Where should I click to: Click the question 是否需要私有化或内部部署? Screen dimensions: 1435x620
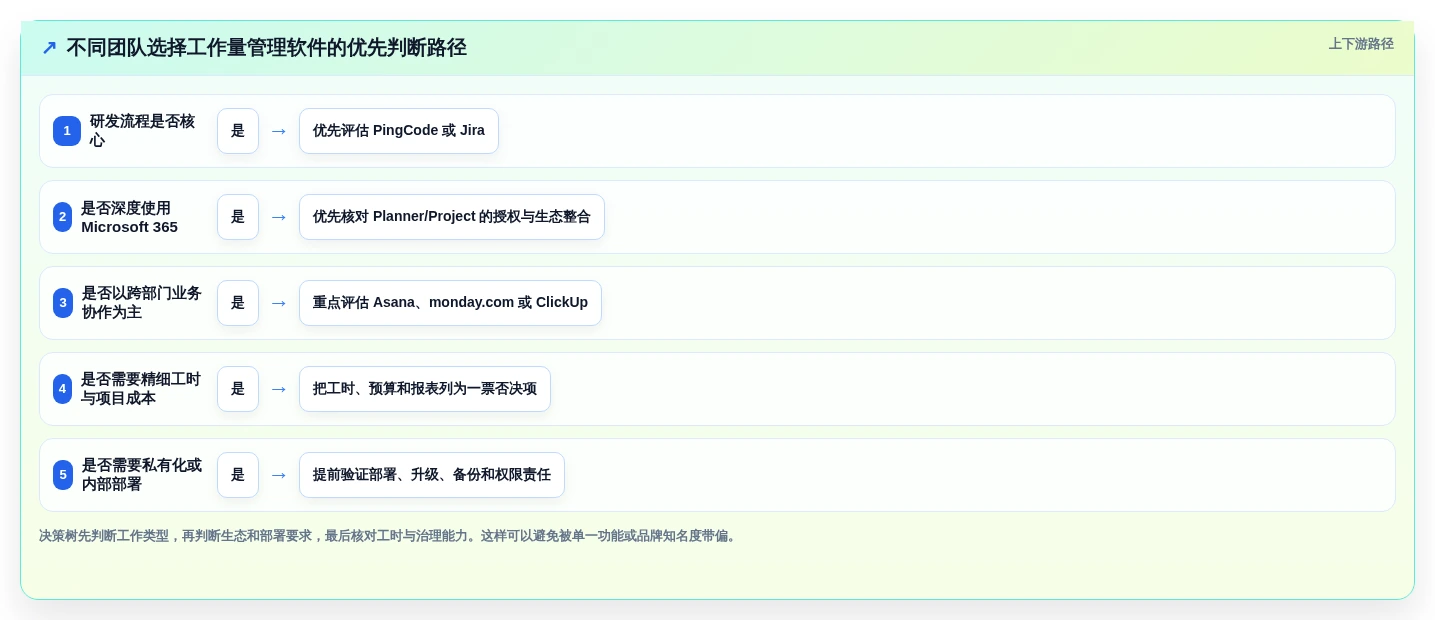[x=142, y=475]
